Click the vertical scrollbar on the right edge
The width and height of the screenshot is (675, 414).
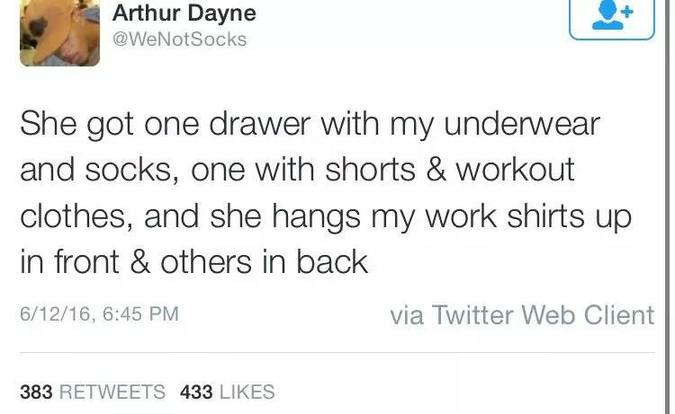[669, 200]
